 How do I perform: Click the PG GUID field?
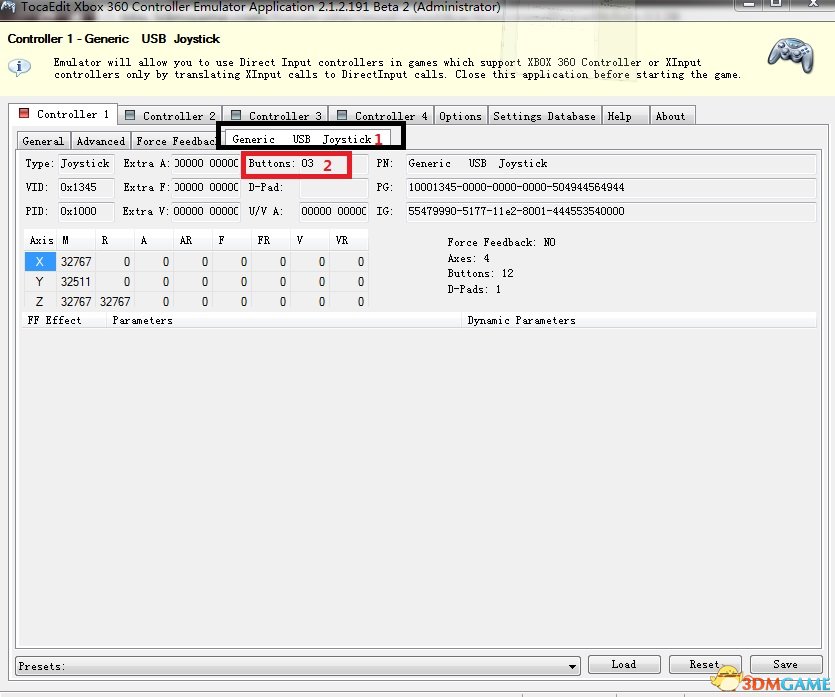(611, 187)
